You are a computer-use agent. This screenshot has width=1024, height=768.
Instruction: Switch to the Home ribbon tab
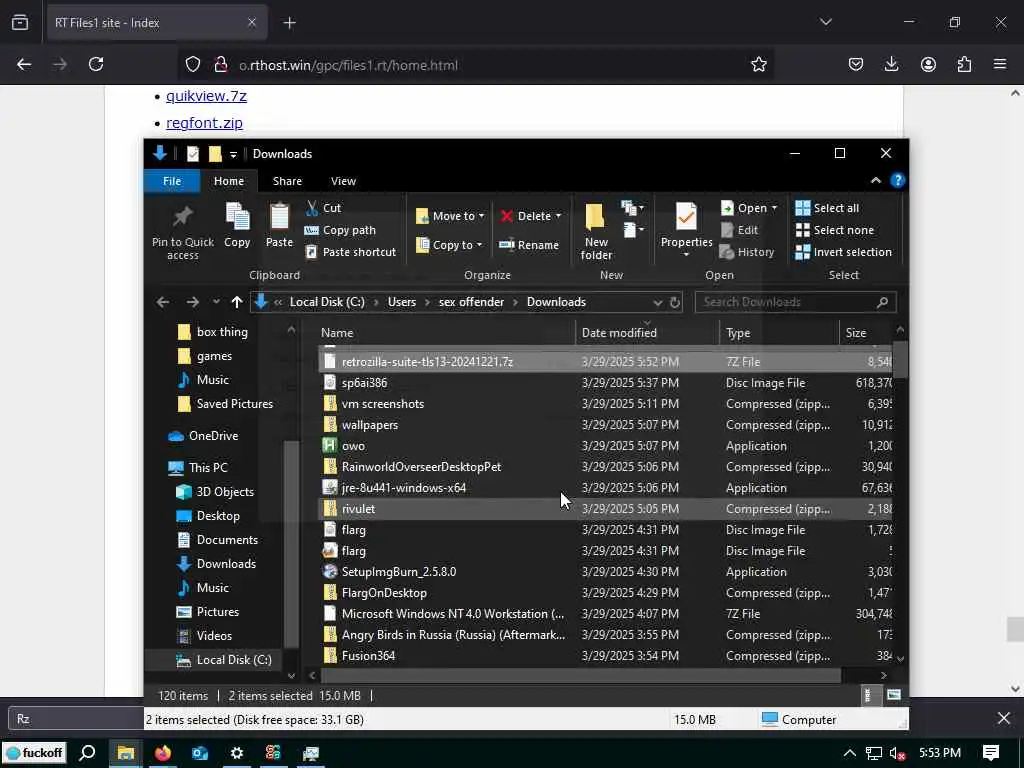[229, 181]
